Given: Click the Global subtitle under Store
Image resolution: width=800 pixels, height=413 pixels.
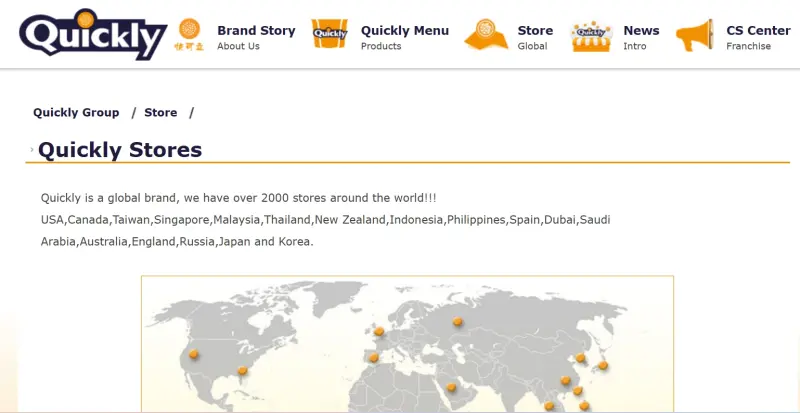Looking at the screenshot, I should pos(532,46).
